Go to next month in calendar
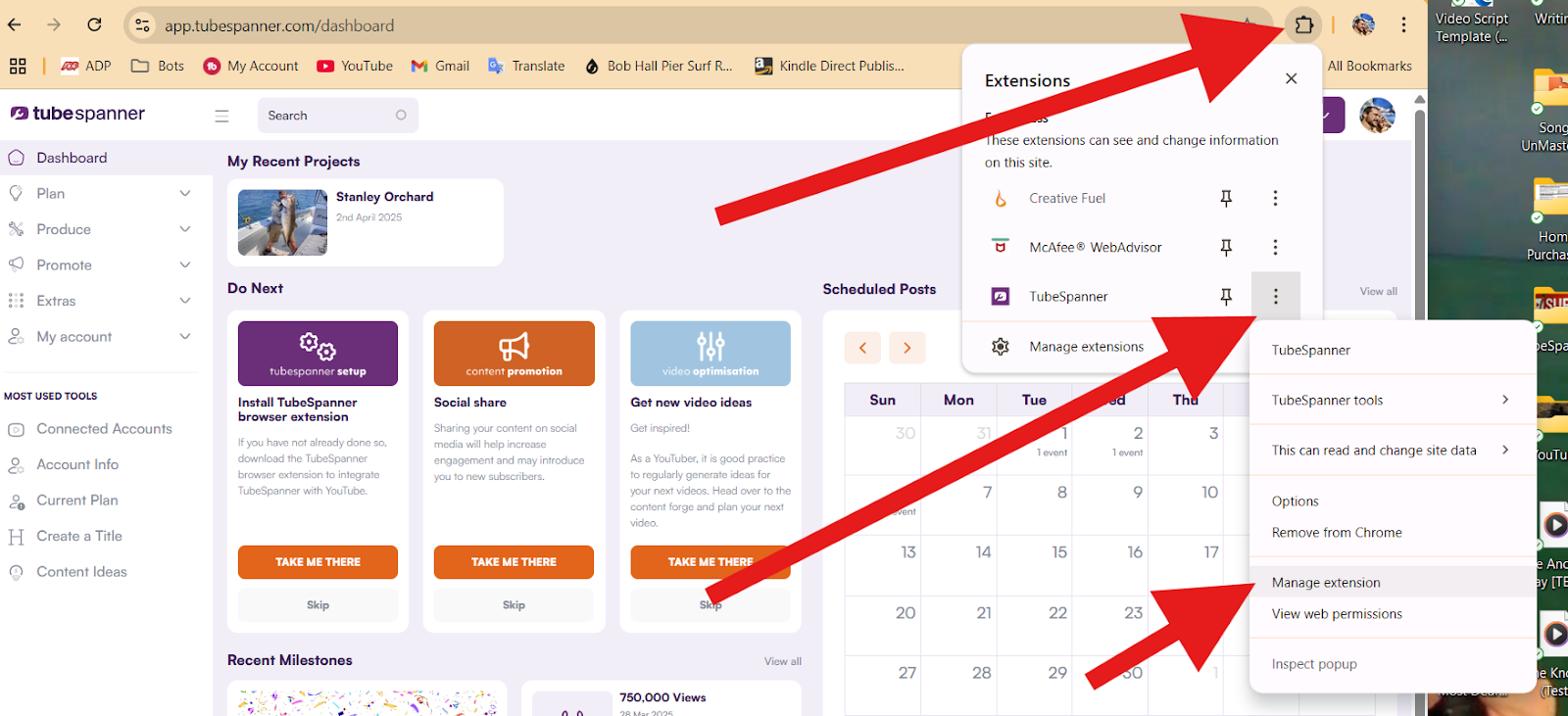Viewport: 1568px width, 716px height. pos(907,348)
